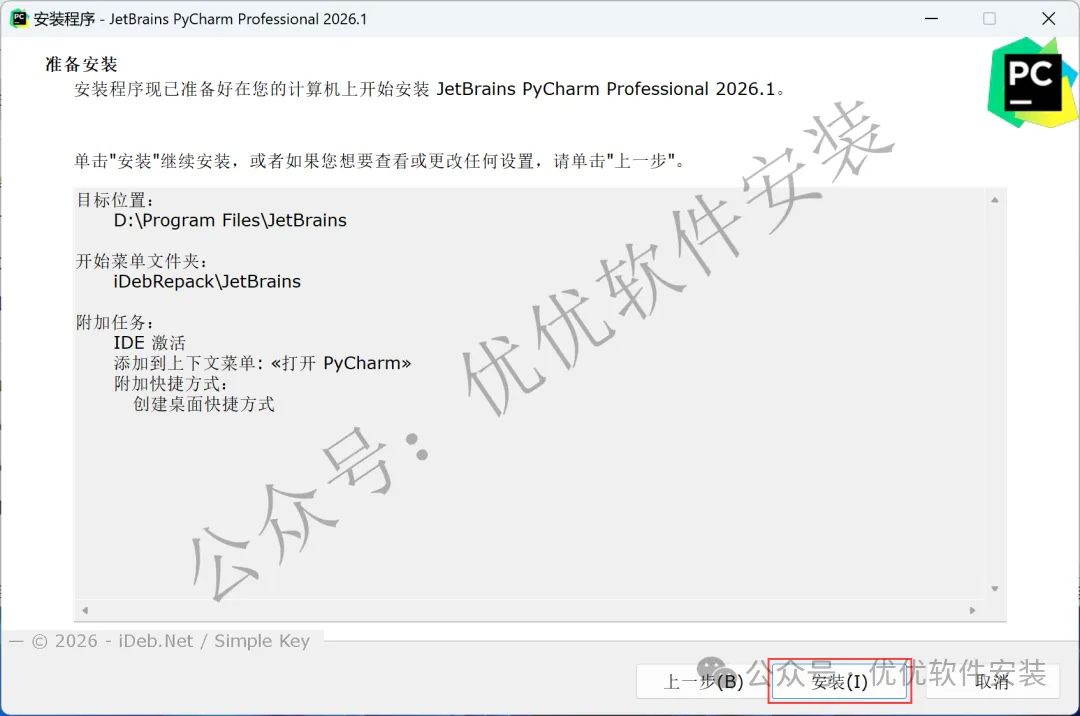Viewport: 1080px width, 716px height.
Task: Click 创建桌面快捷方式 line
Action: click(204, 404)
